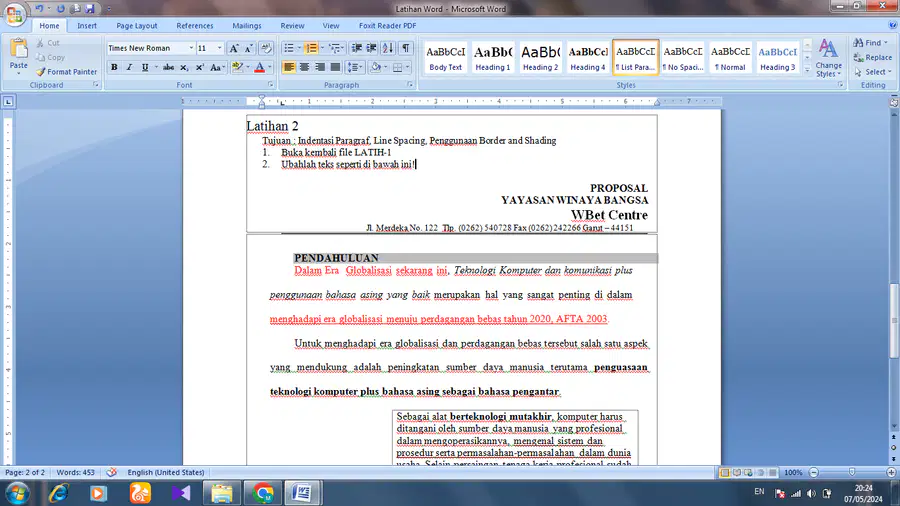Image resolution: width=900 pixels, height=506 pixels.
Task: Toggle Italic formatting
Action: 129,68
